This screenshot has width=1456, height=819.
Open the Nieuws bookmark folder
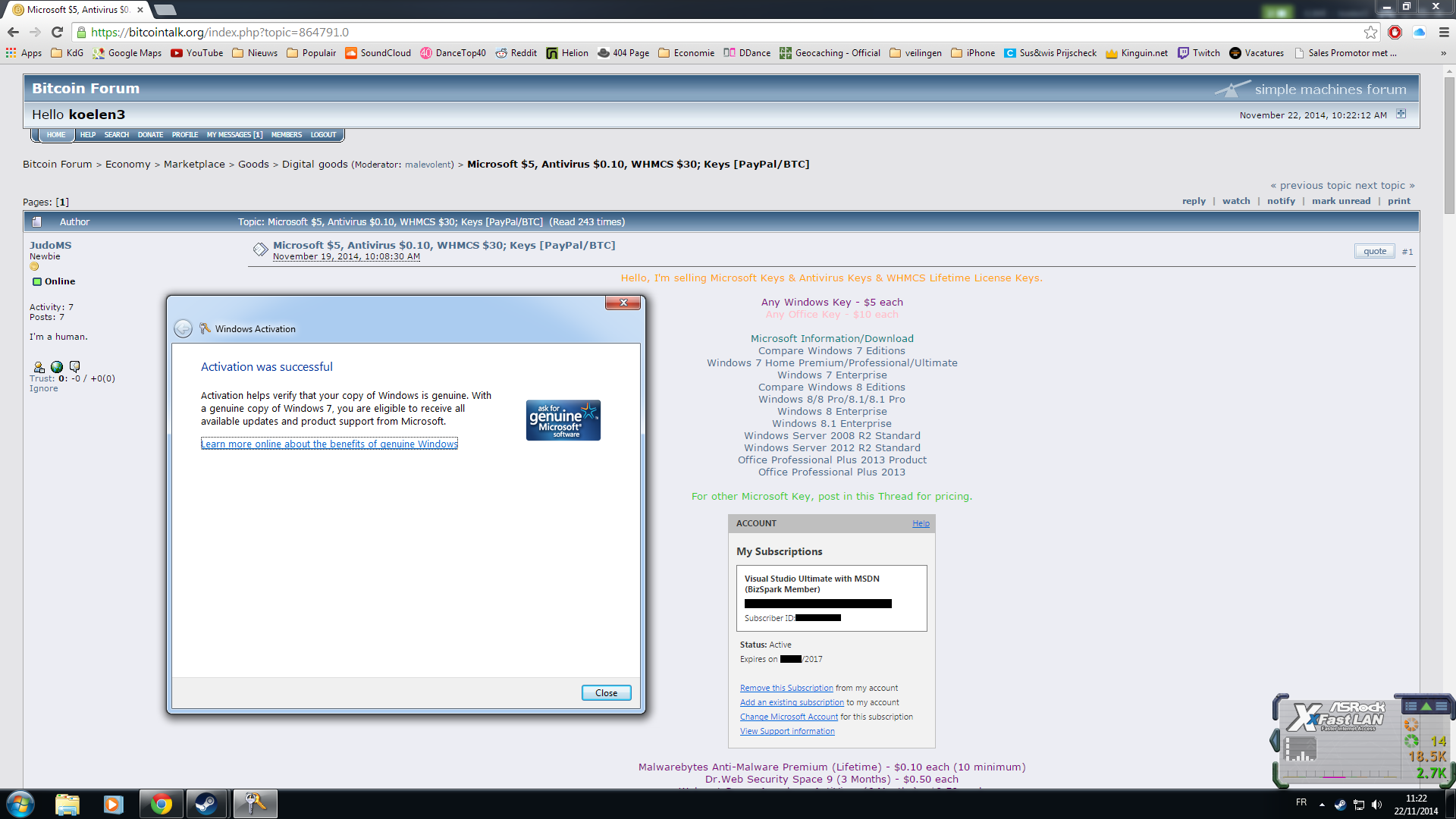point(255,53)
